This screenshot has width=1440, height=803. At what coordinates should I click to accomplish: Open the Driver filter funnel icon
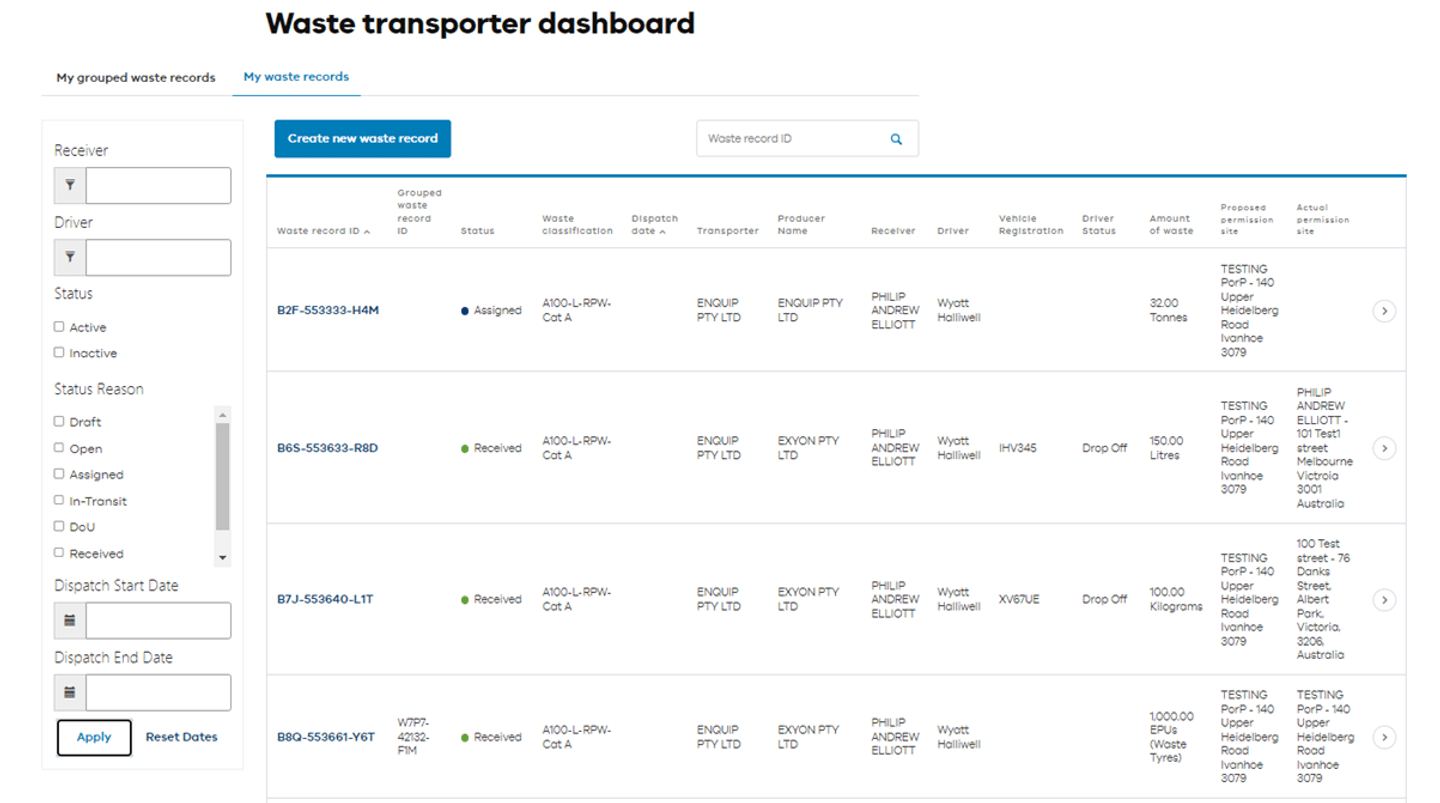[x=69, y=257]
